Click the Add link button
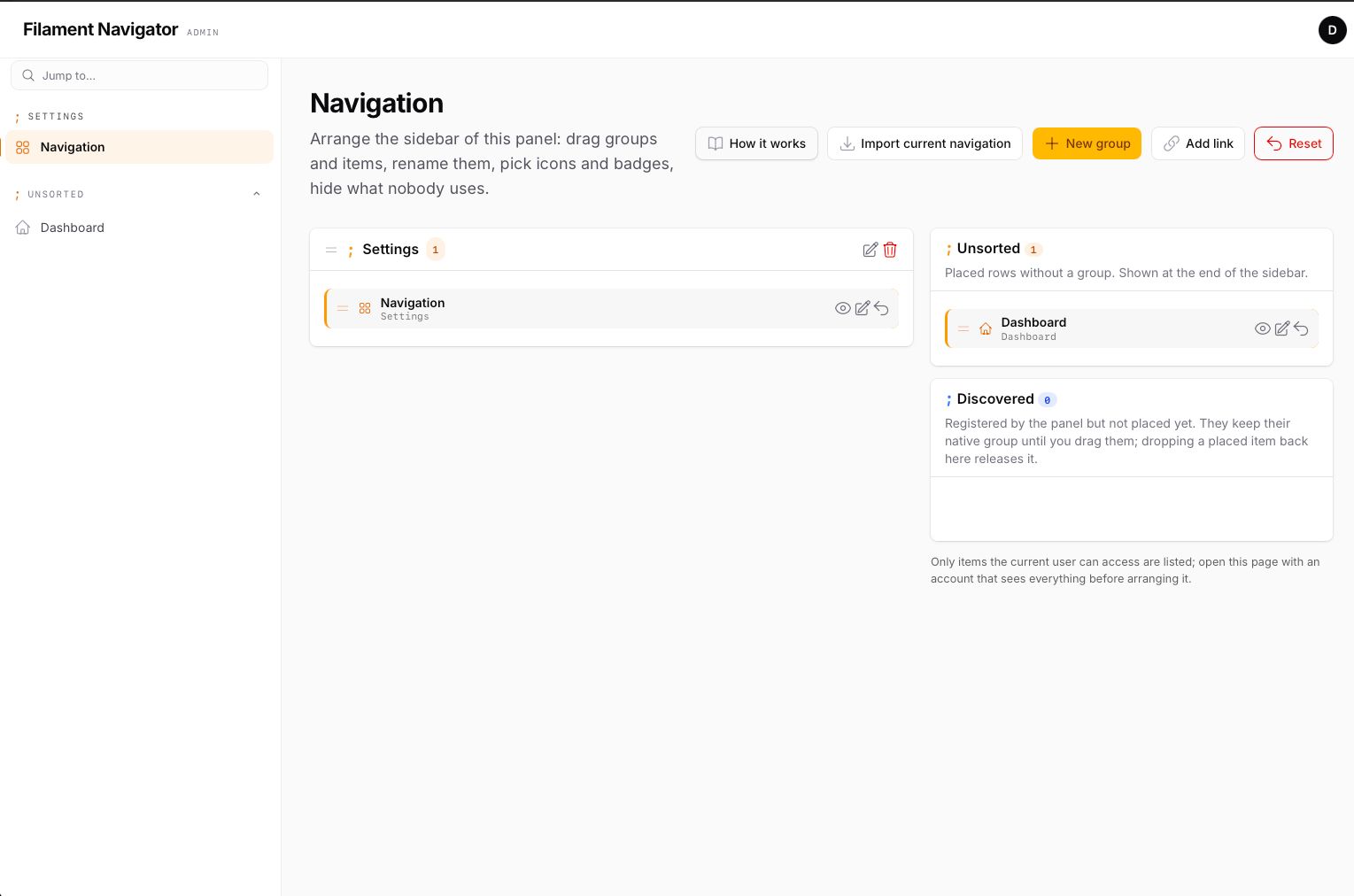 (x=1198, y=143)
